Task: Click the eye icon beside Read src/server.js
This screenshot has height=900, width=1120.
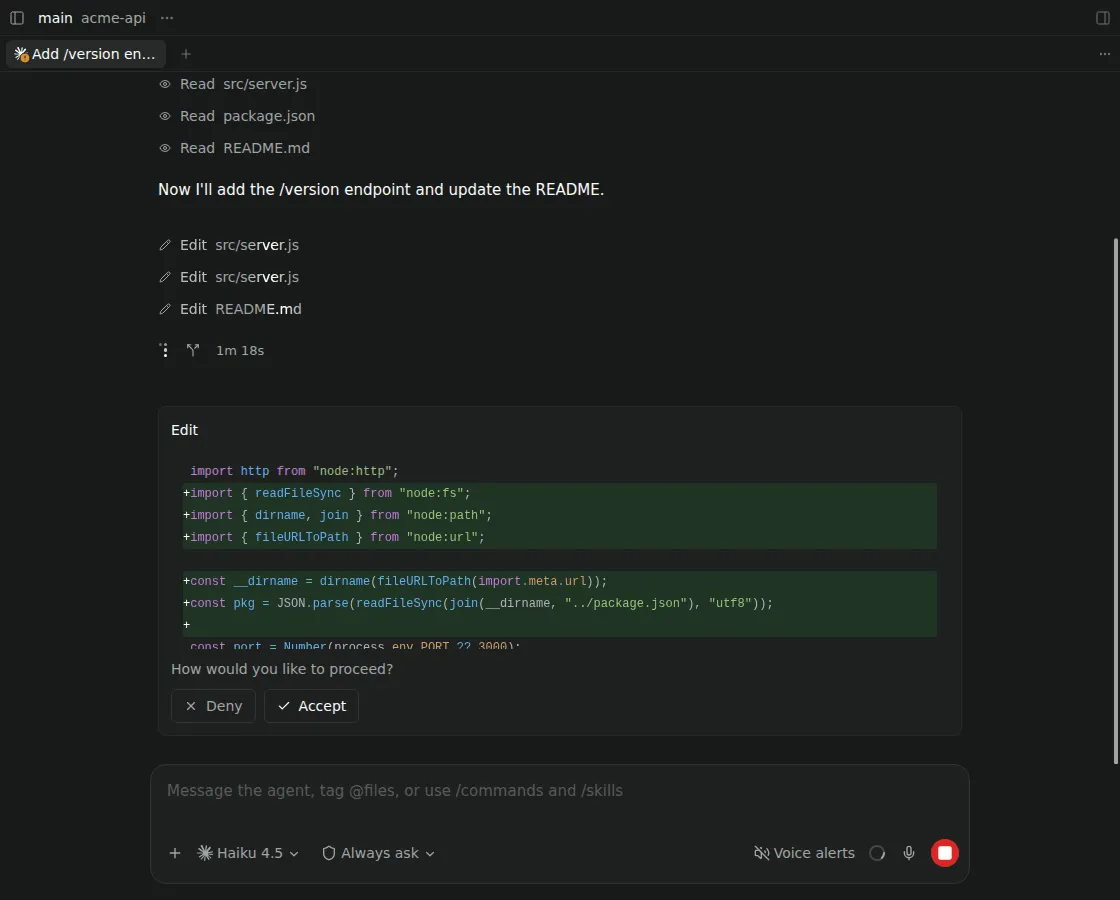Action: click(x=165, y=84)
